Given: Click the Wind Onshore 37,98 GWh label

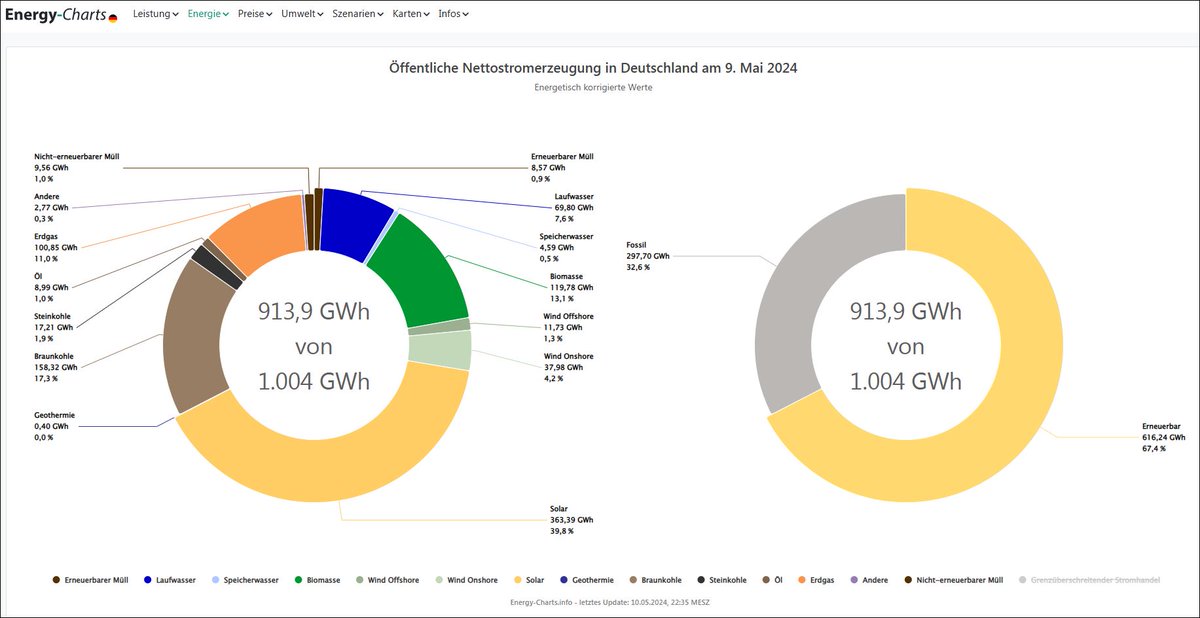Looking at the screenshot, I should point(569,367).
